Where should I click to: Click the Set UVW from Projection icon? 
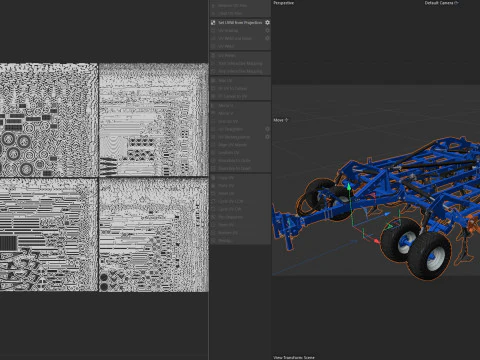tap(213, 23)
